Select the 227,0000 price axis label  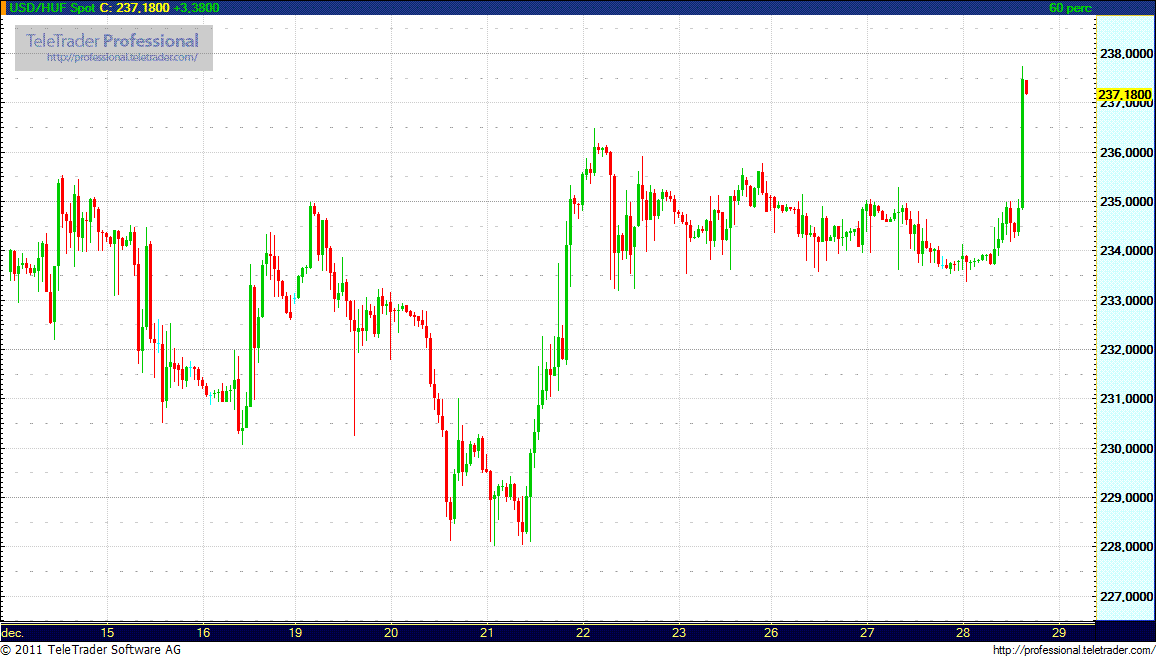coord(1126,596)
